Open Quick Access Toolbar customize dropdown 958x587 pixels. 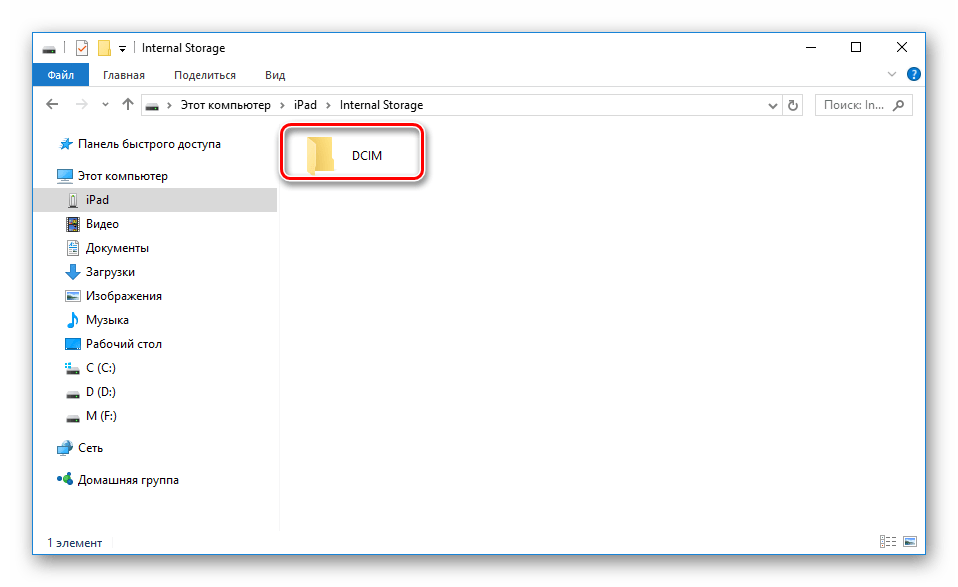(122, 48)
